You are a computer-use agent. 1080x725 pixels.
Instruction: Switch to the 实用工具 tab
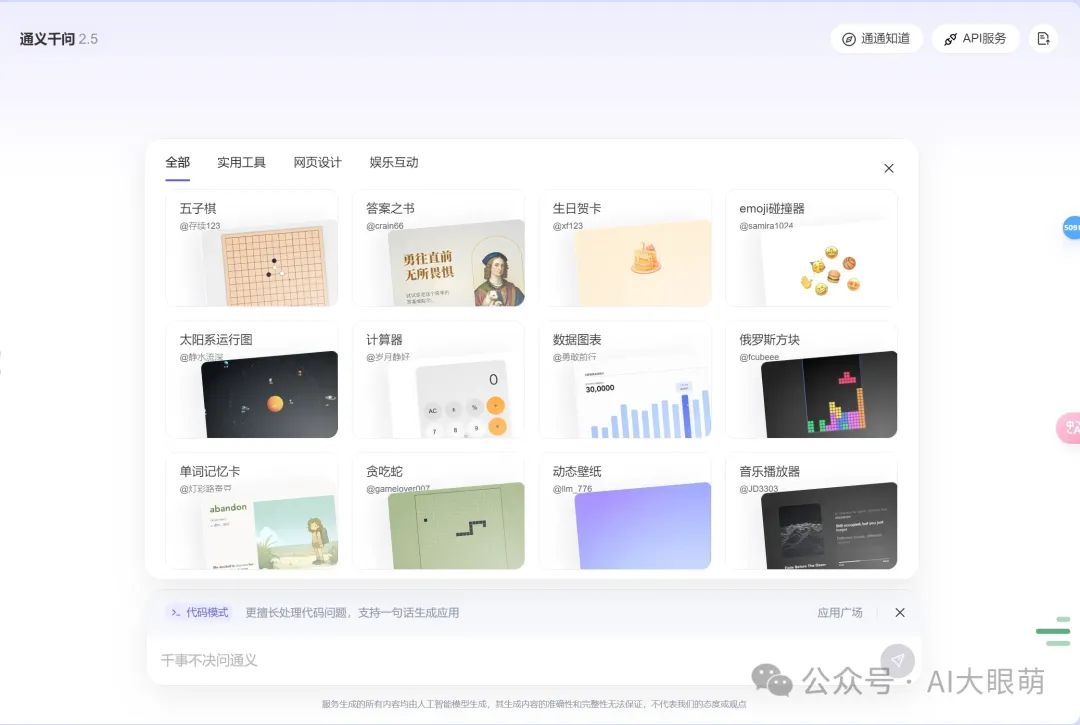point(241,162)
